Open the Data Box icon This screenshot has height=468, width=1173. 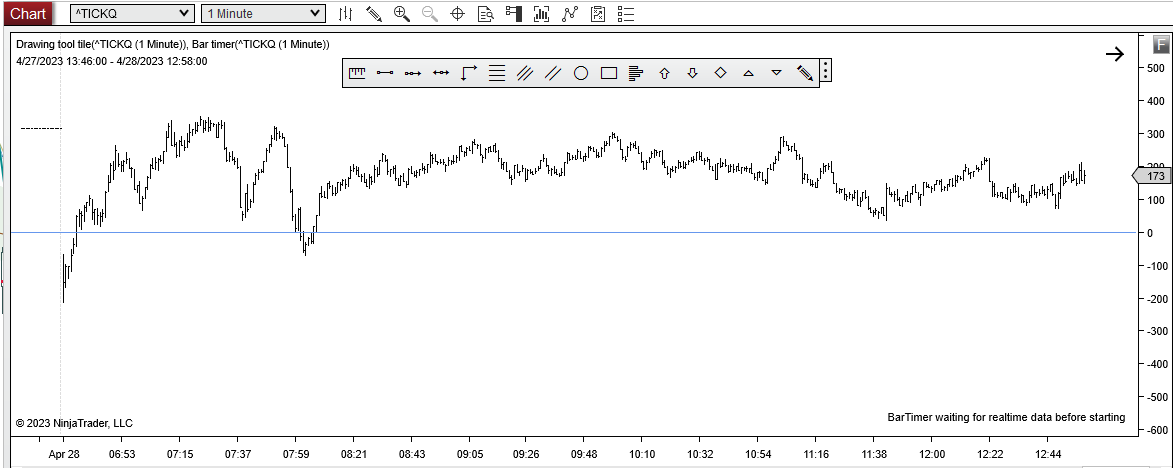(x=486, y=13)
